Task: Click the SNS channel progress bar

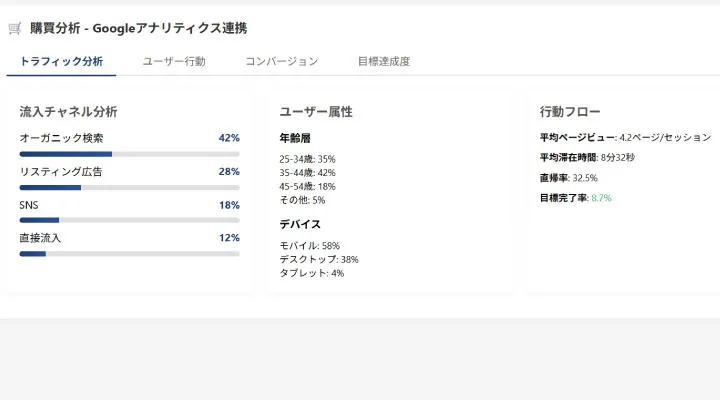Action: coord(129,220)
